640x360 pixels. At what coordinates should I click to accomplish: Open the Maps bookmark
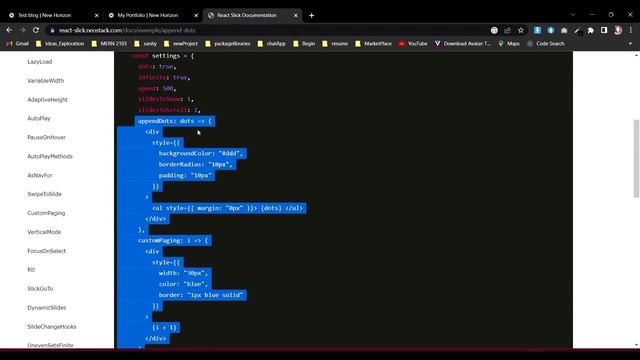coord(509,44)
